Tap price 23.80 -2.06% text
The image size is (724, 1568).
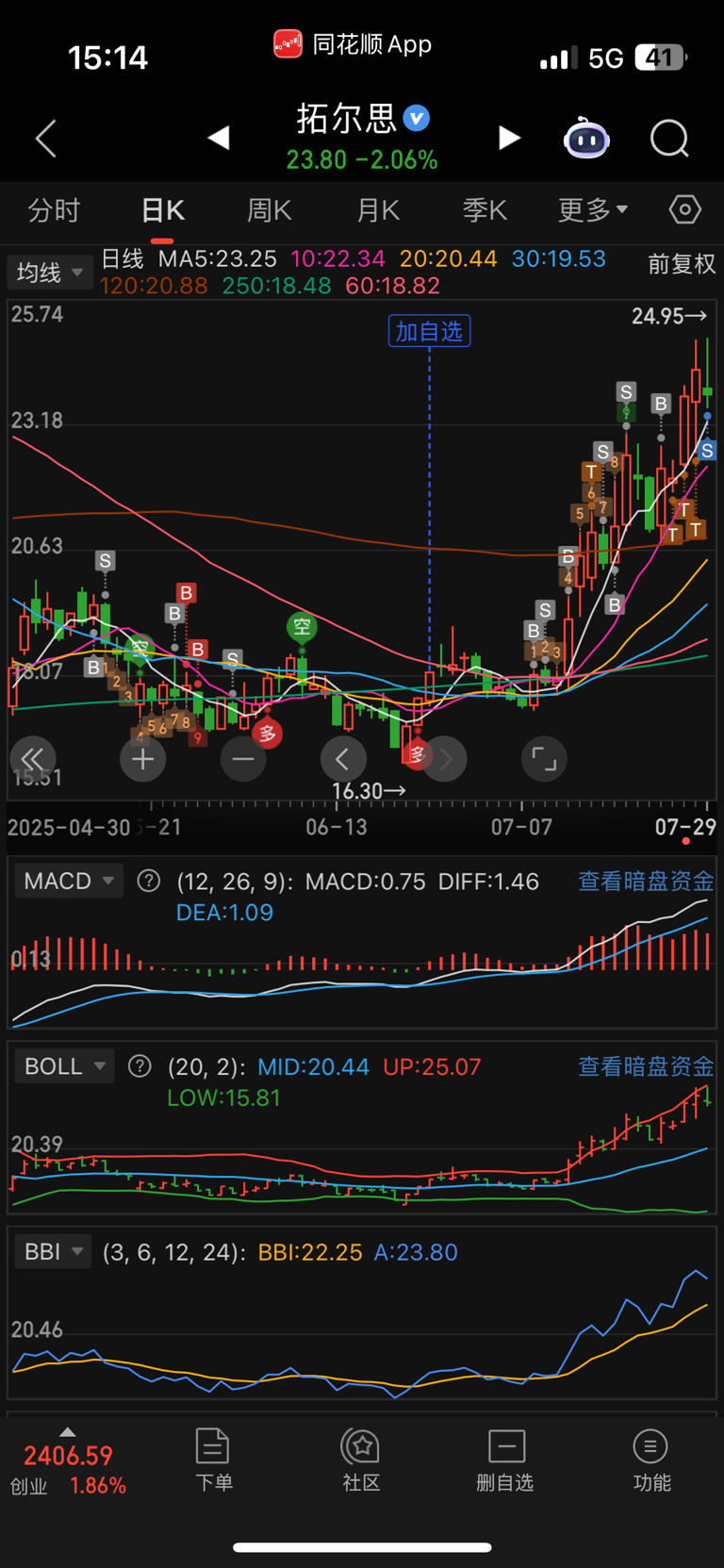point(362,159)
